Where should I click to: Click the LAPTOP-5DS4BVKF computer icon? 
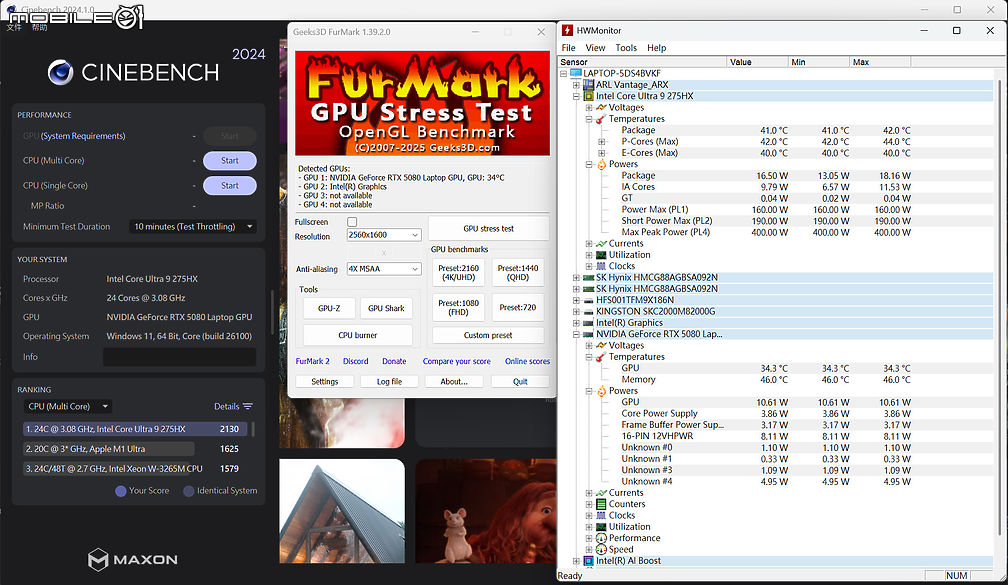tap(575, 73)
